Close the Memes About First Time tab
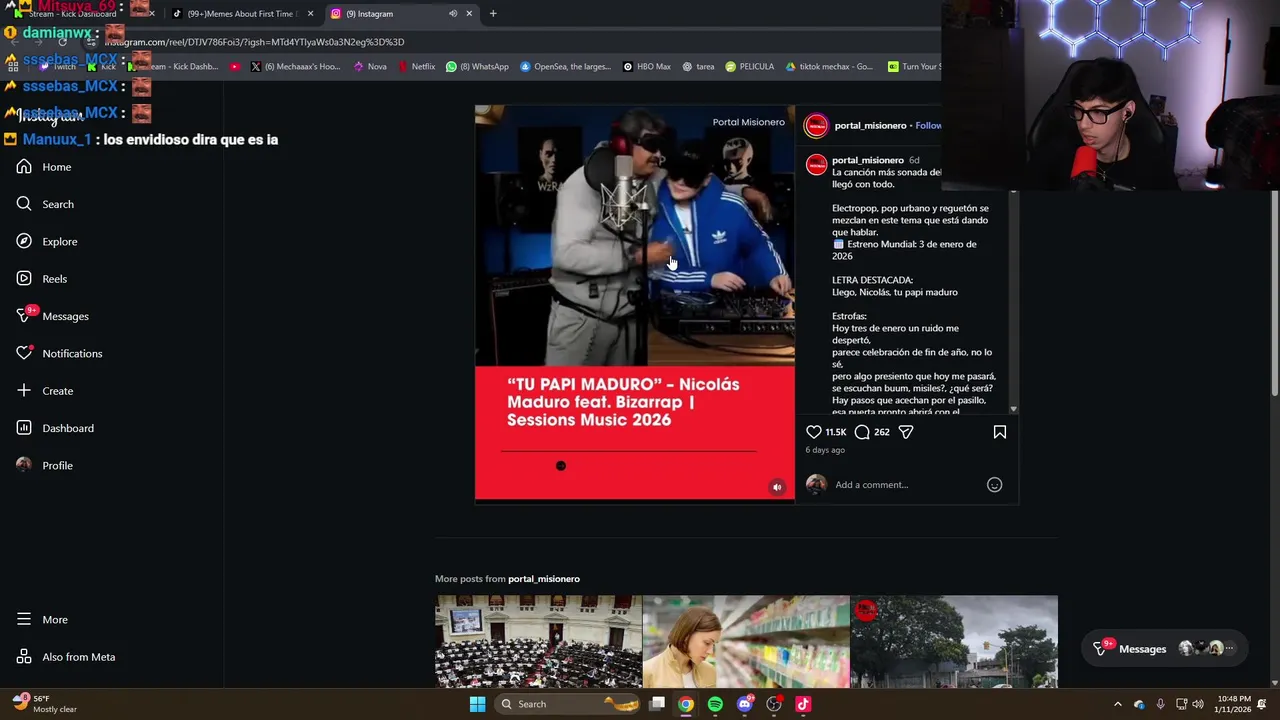1280x720 pixels. pyautogui.click(x=310, y=14)
